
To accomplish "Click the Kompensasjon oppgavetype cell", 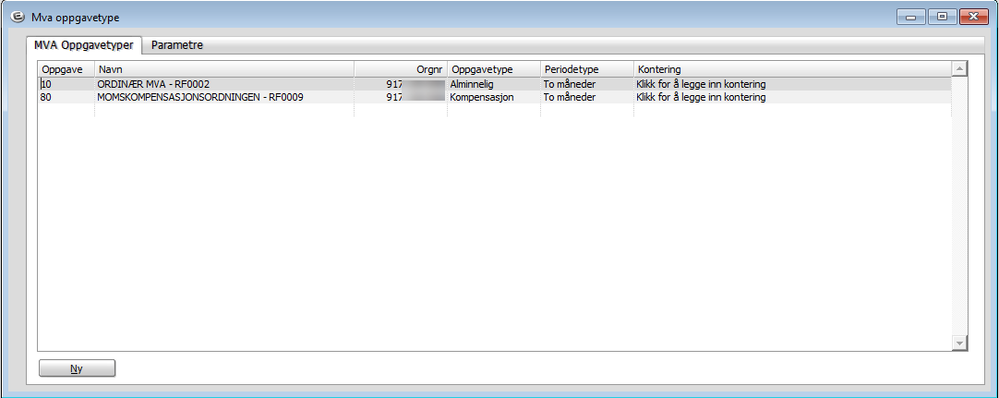I will (494, 97).
